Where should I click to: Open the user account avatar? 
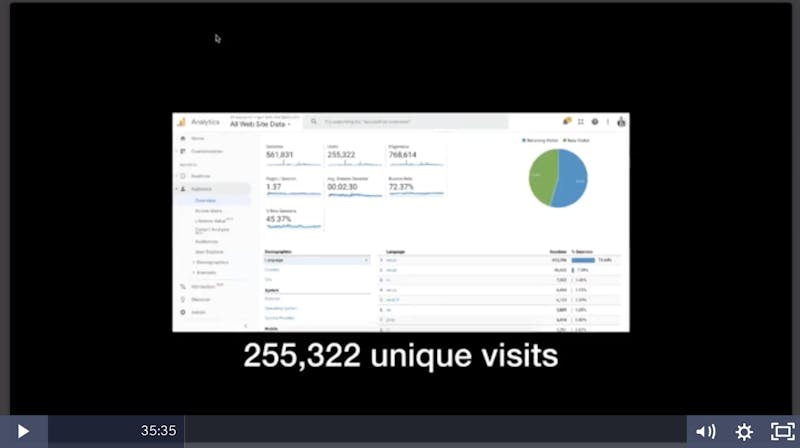[x=621, y=121]
